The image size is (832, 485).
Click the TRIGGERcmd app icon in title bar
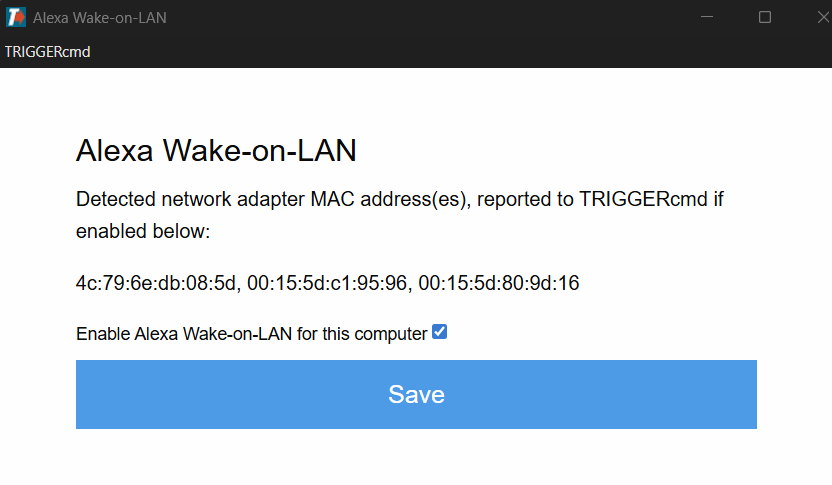click(x=15, y=18)
